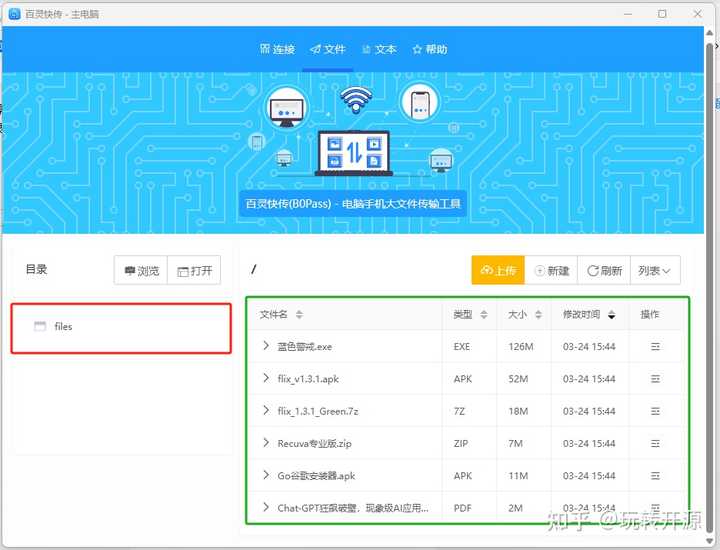Click file name Recuva专业版.zip

click(x=315, y=443)
